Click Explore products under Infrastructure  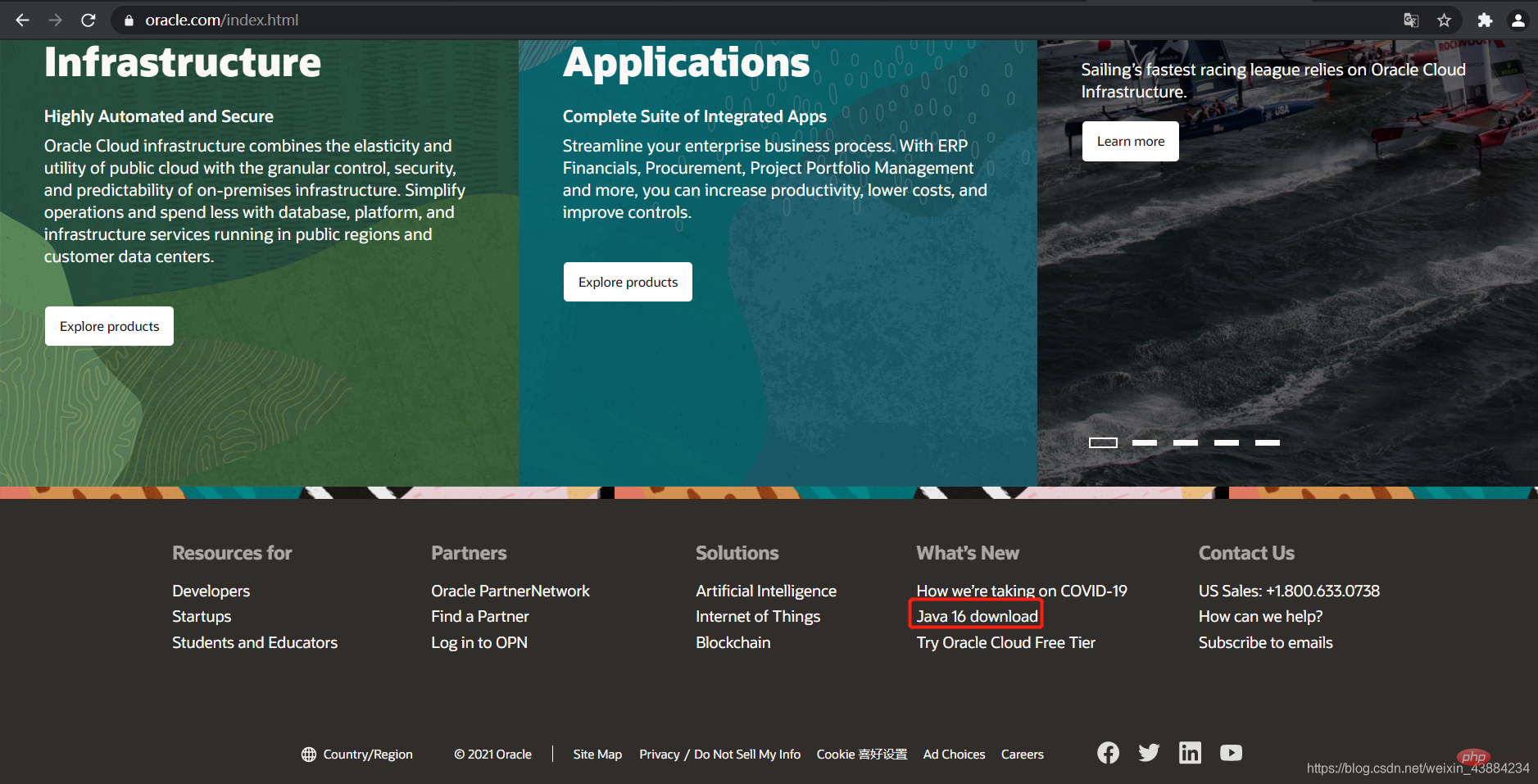click(x=109, y=326)
